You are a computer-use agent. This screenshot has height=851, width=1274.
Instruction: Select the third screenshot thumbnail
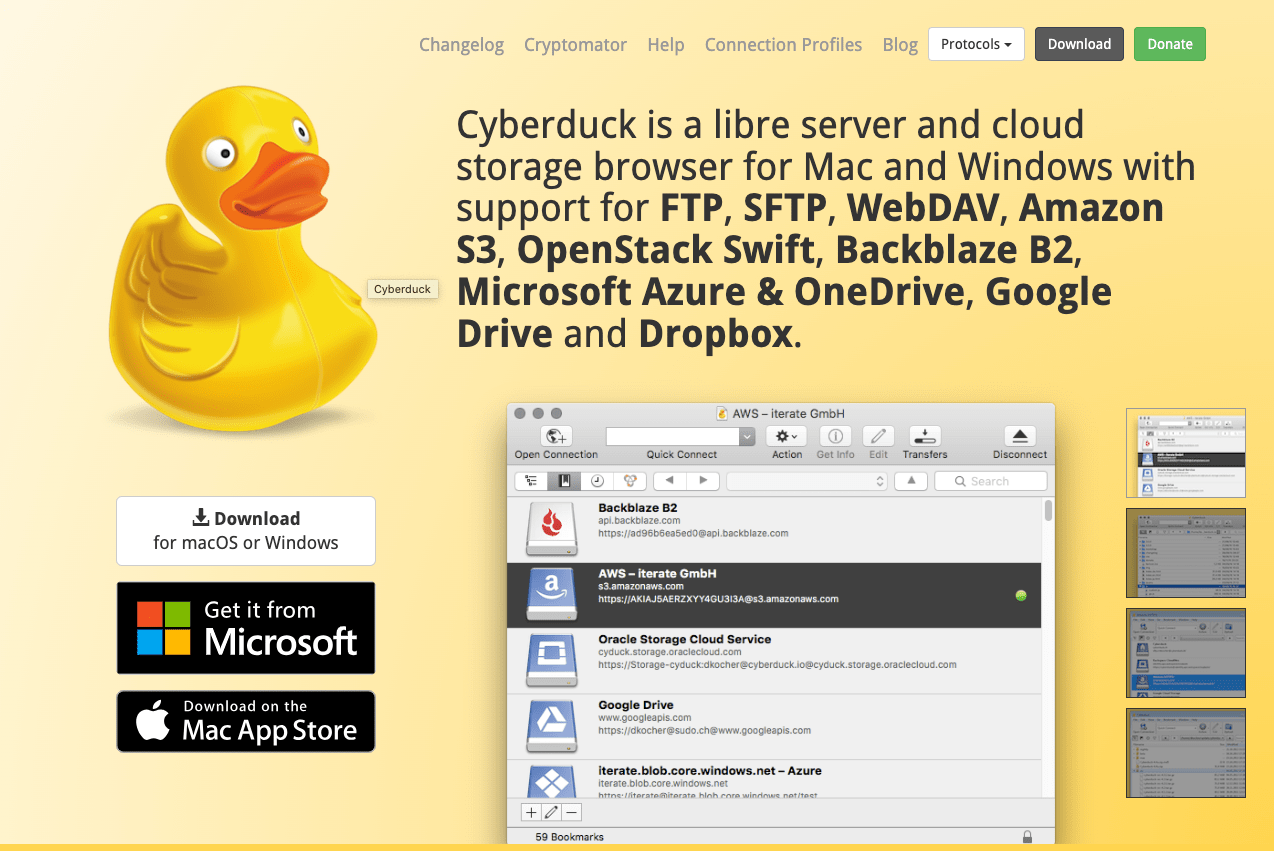coord(1186,653)
